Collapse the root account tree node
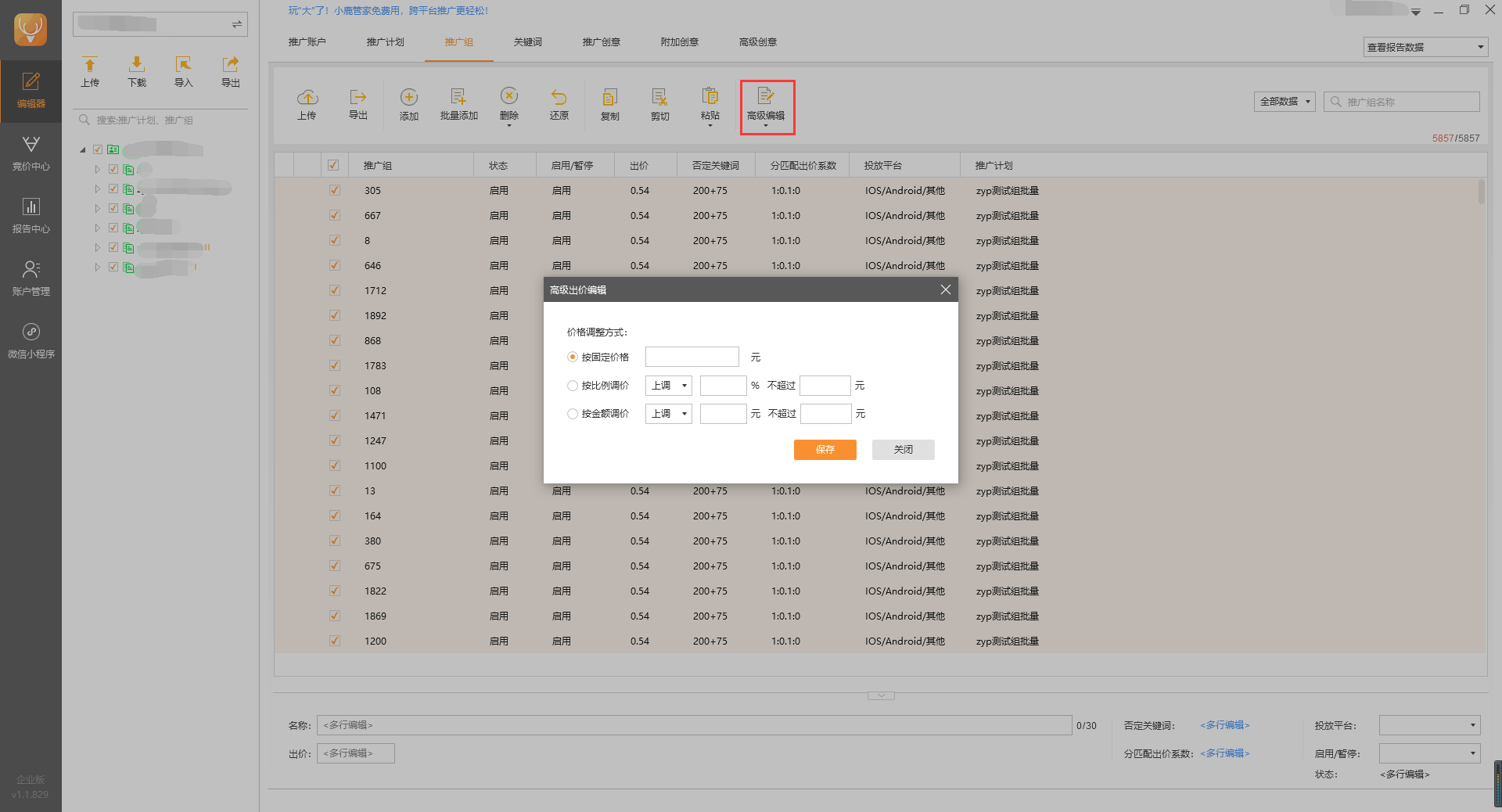 (x=83, y=149)
